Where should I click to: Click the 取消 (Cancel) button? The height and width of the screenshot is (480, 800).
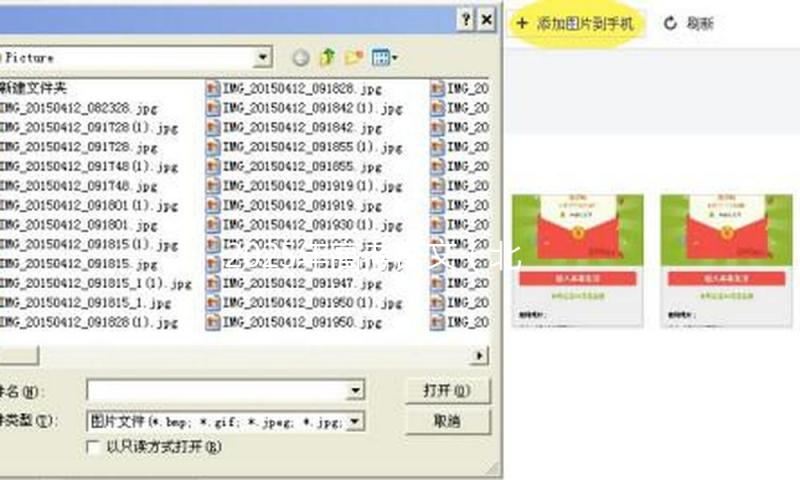447,421
